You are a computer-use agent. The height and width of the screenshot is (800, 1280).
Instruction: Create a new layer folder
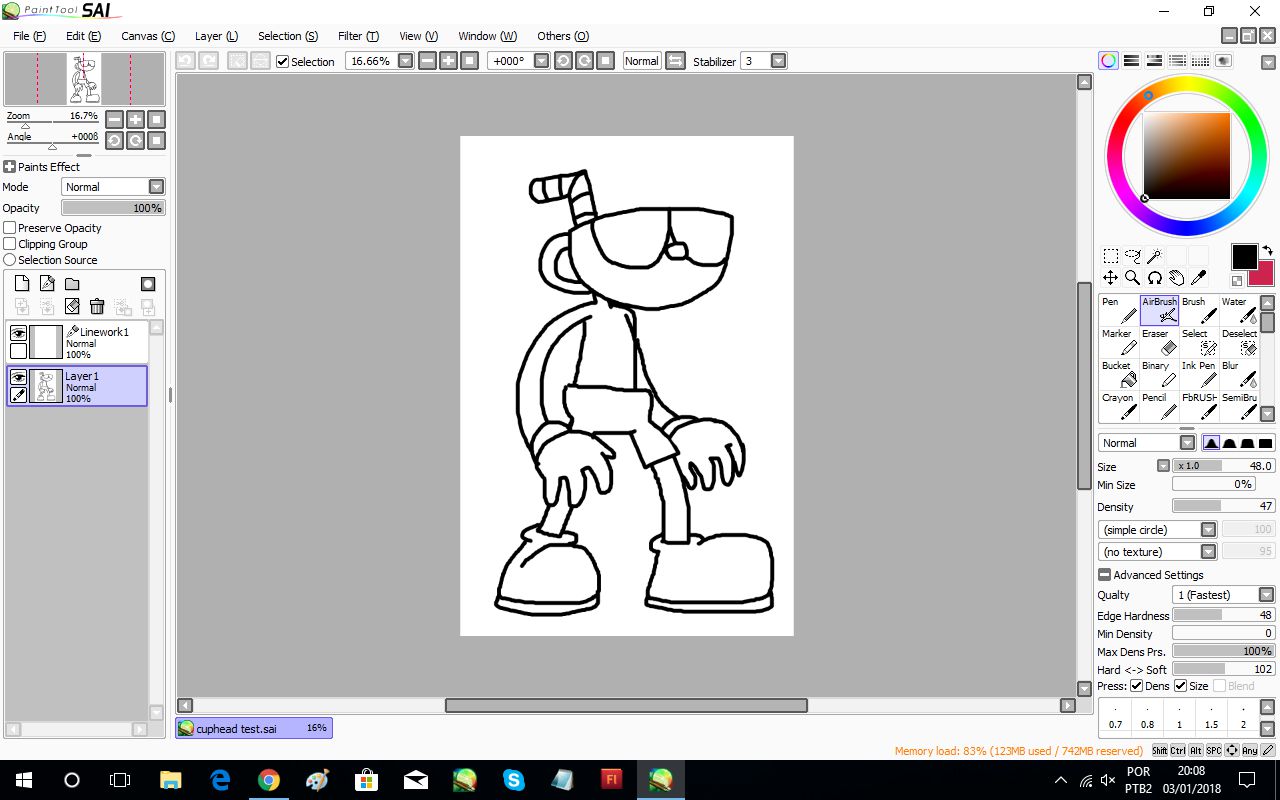click(x=72, y=284)
